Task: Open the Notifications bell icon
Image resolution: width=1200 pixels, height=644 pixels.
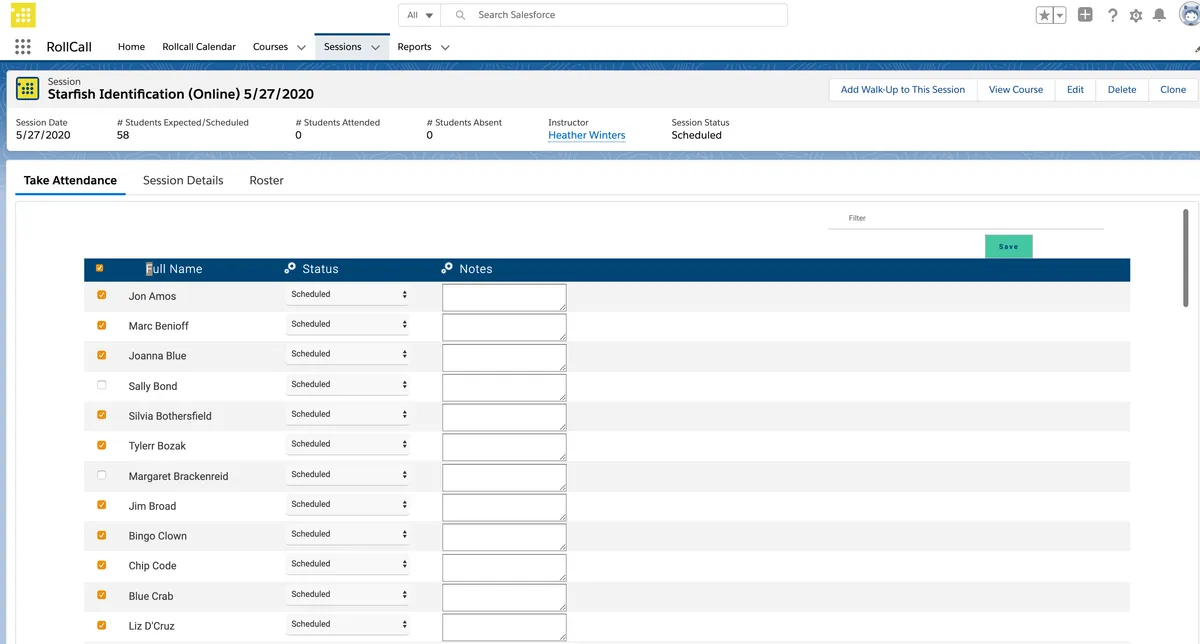Action: (1159, 15)
